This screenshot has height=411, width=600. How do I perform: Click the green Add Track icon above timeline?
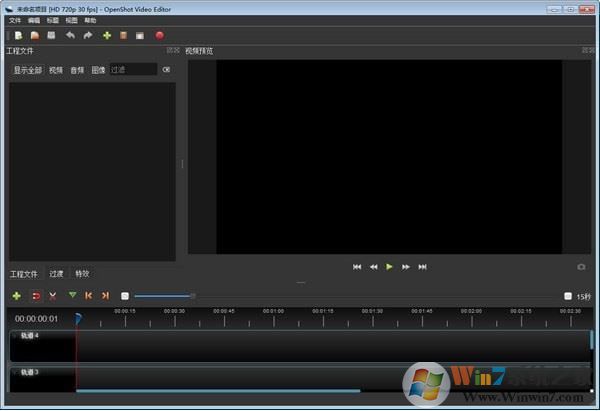click(x=17, y=296)
